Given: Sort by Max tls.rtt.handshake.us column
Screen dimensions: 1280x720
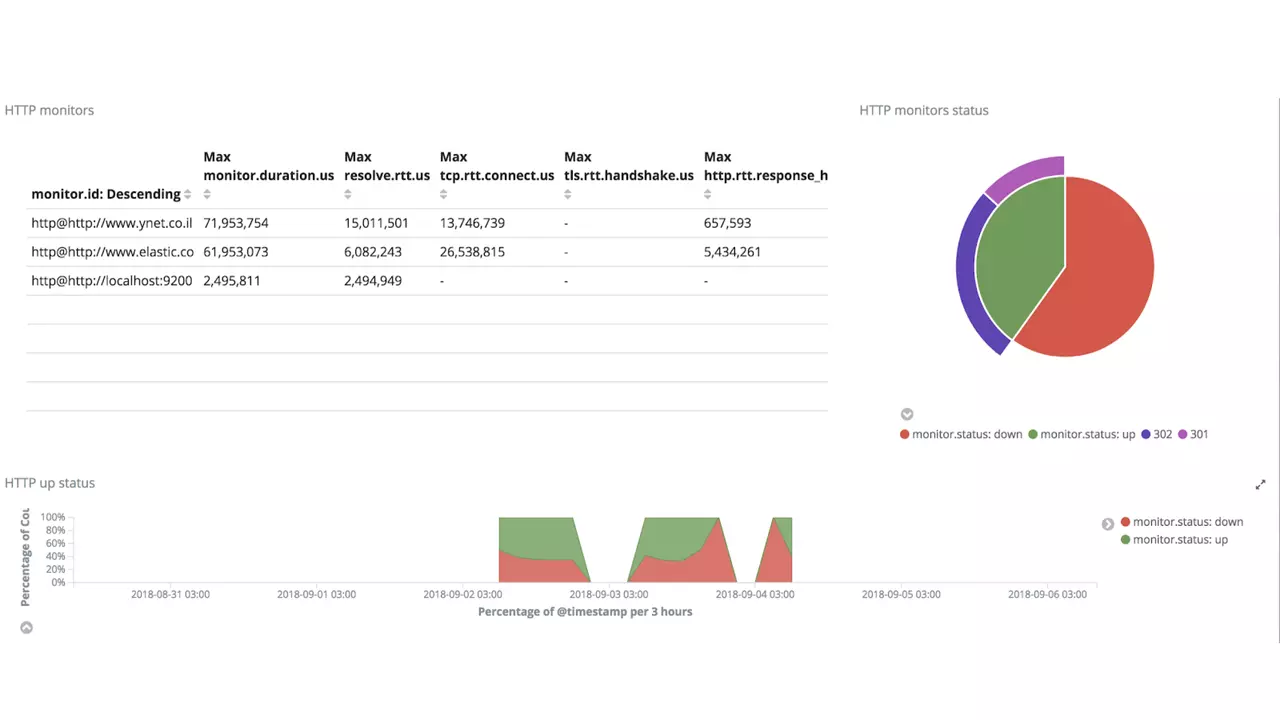Looking at the screenshot, I should (x=568, y=195).
